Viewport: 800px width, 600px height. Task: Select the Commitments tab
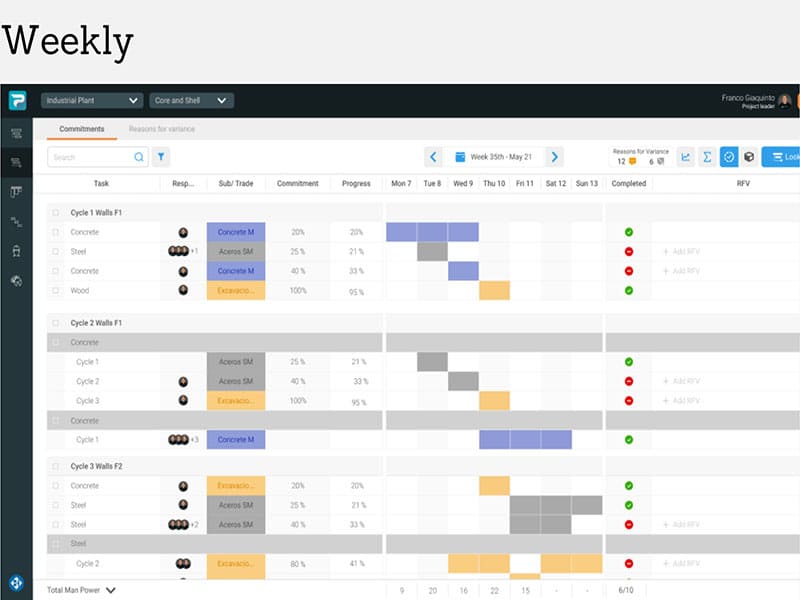pyautogui.click(x=81, y=129)
